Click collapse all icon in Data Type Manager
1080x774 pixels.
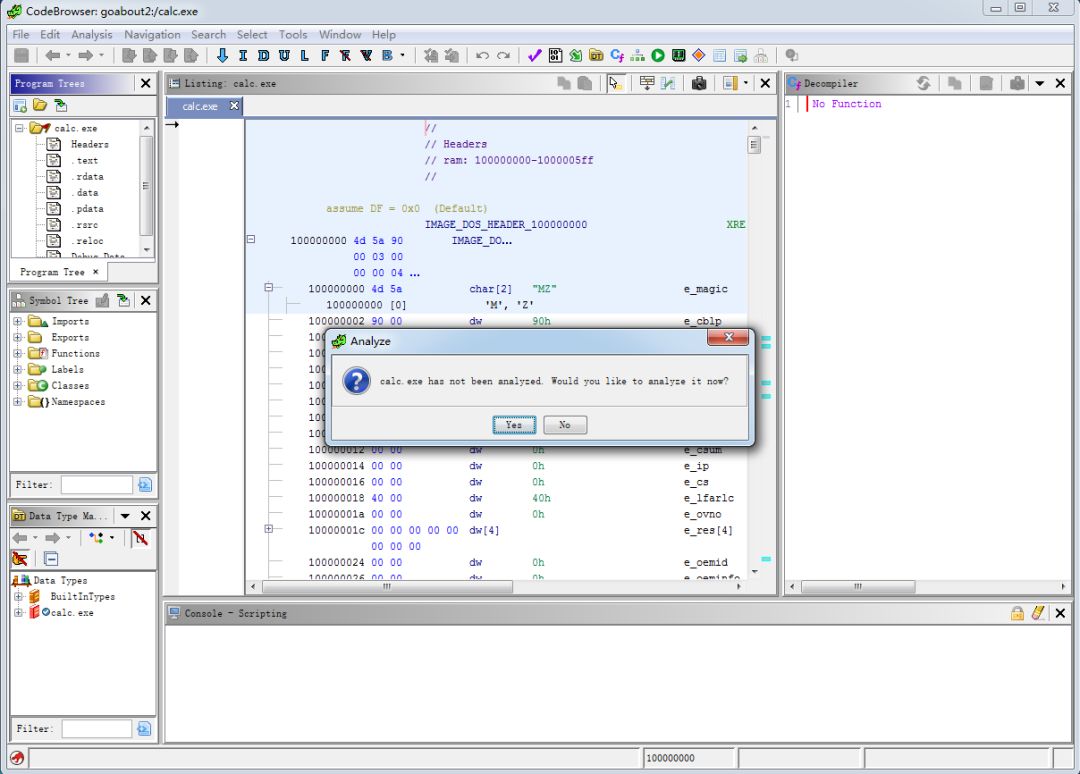(51, 558)
